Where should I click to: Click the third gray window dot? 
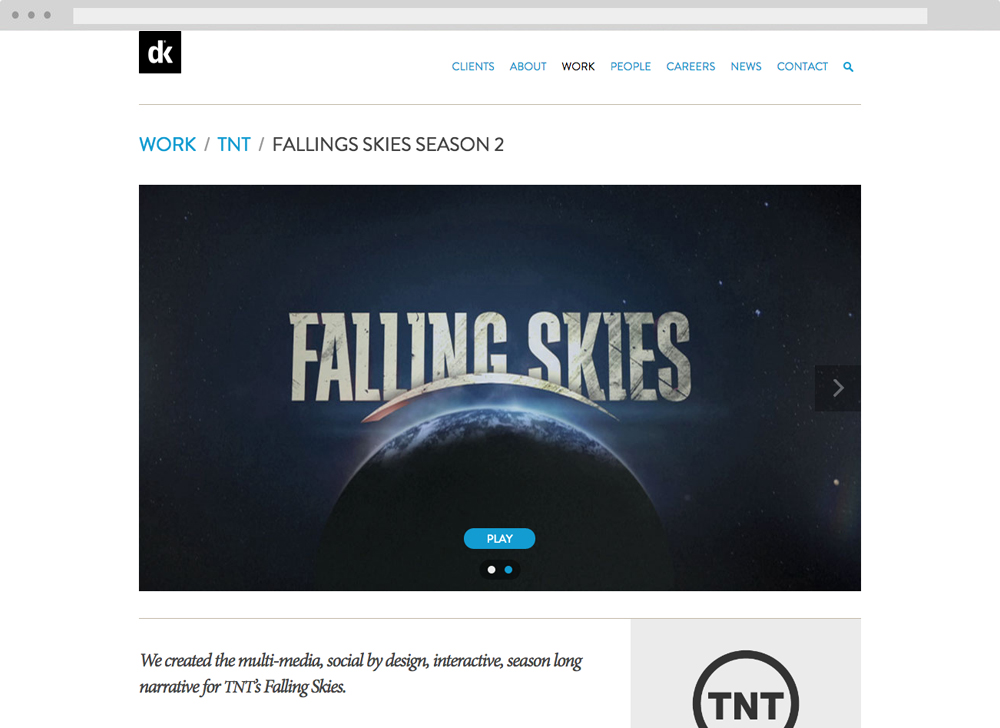pyautogui.click(x=47, y=15)
